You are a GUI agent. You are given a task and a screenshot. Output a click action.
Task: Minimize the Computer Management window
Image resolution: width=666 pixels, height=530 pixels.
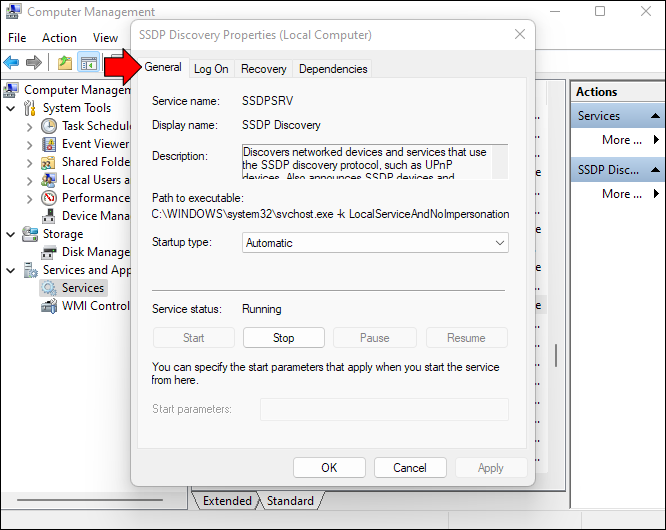click(x=555, y=11)
